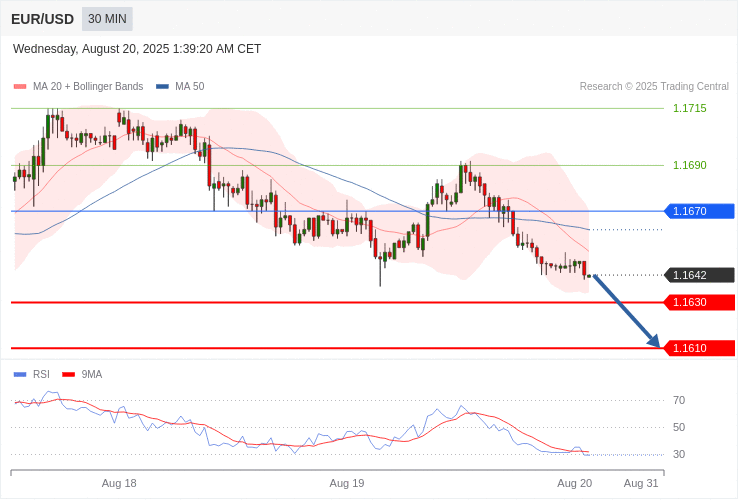738x500 pixels.
Task: Click 'Research © 2025 Trading Central' credit
Action: pyautogui.click(x=654, y=87)
